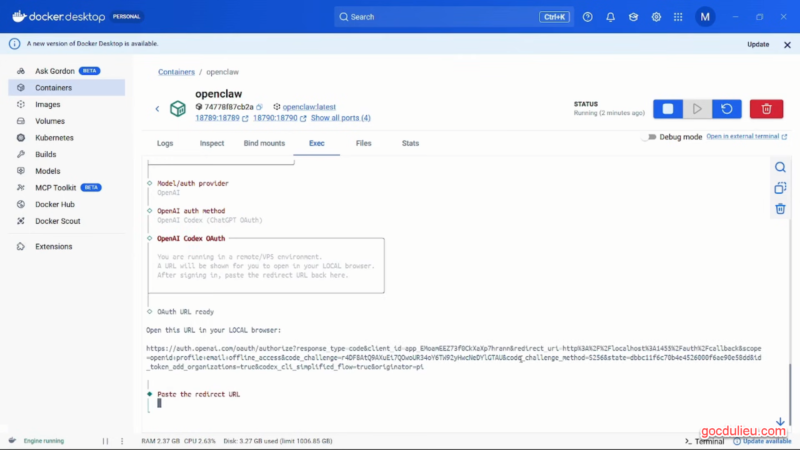The width and height of the screenshot is (800, 450).
Task: Click the search icon in terminal panel
Action: (x=780, y=167)
